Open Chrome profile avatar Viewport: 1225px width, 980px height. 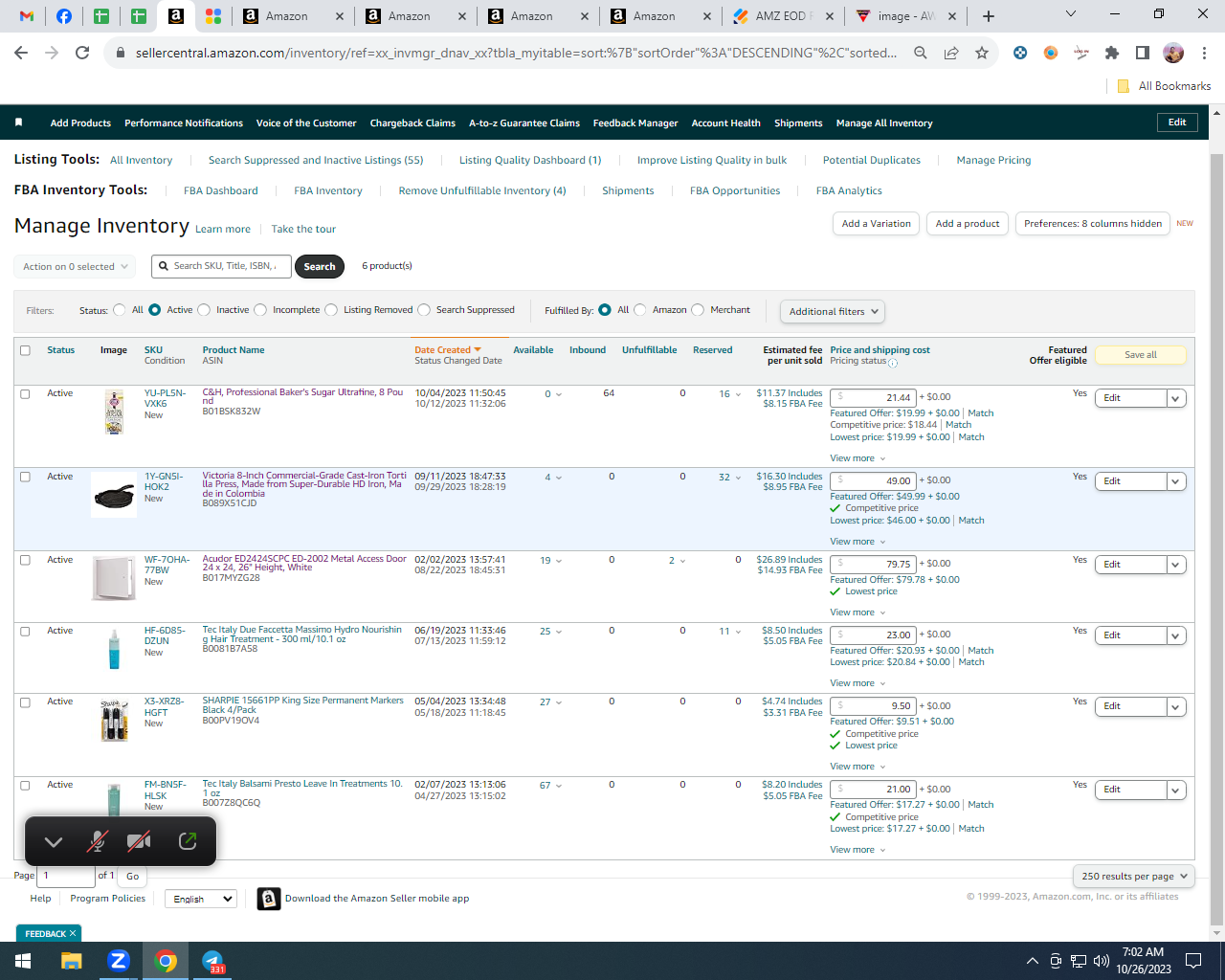[x=1173, y=53]
